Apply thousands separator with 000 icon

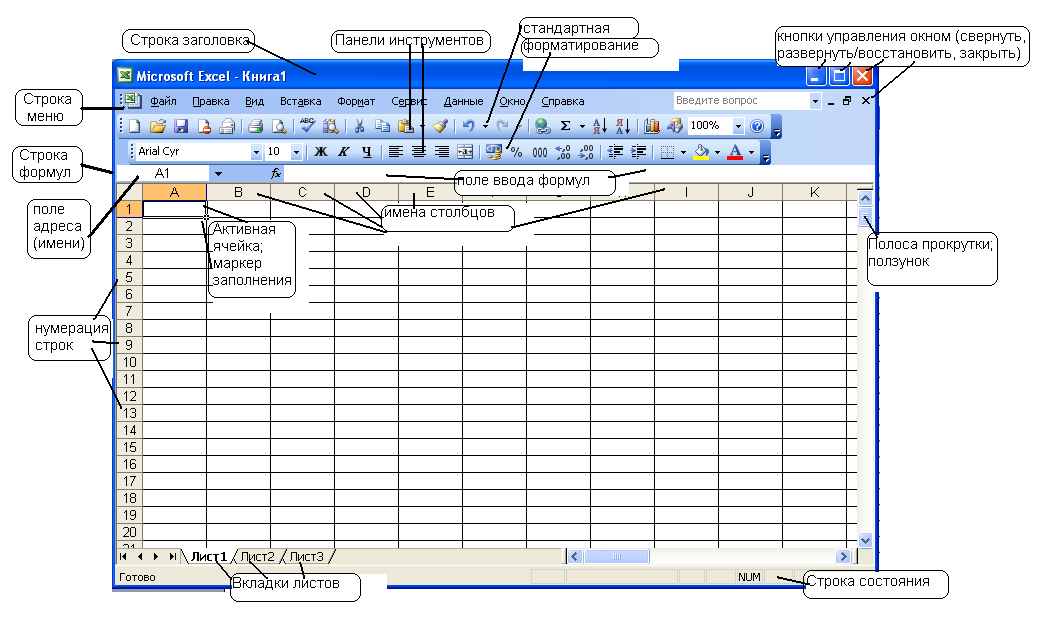[x=540, y=153]
